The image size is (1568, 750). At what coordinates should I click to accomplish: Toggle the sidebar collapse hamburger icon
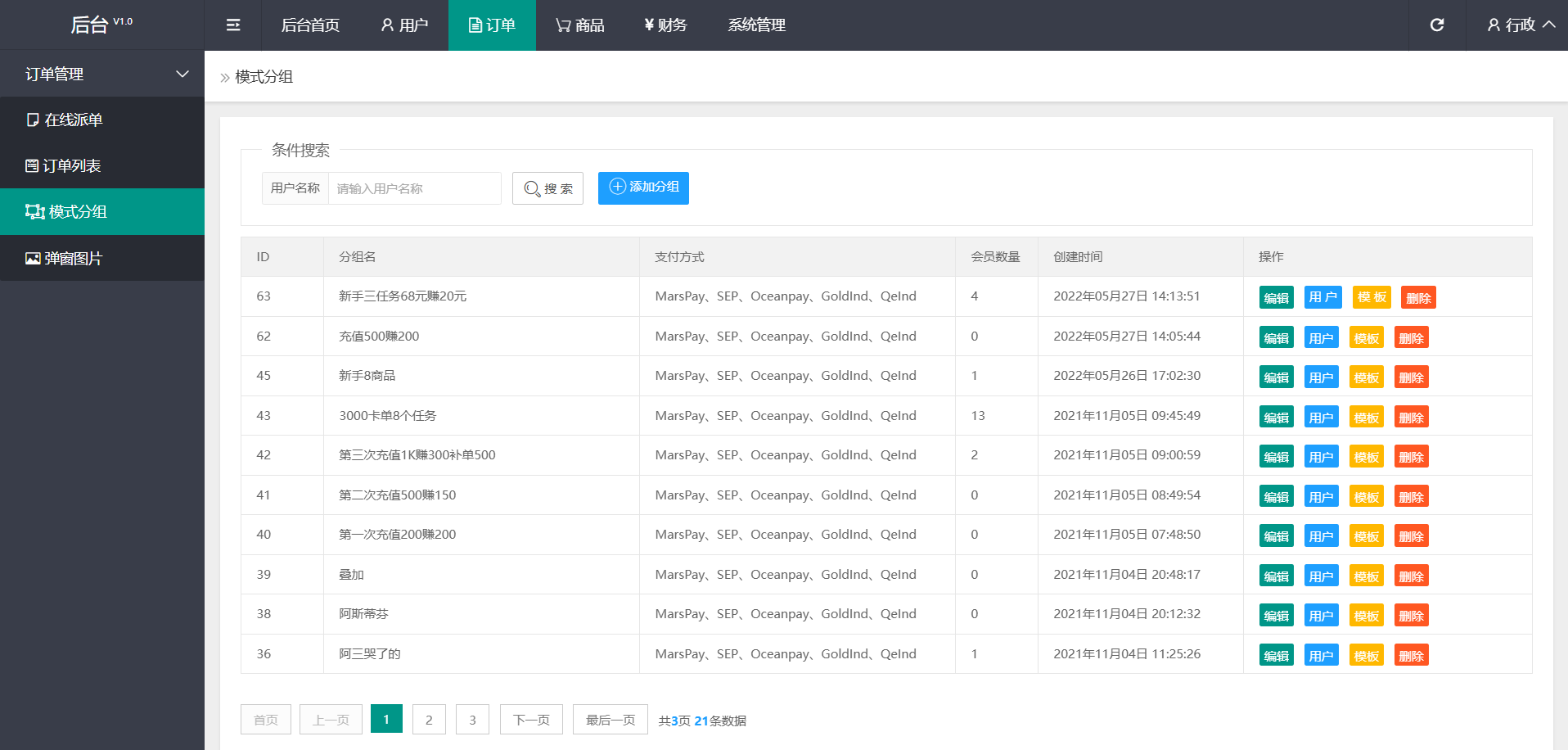233,25
